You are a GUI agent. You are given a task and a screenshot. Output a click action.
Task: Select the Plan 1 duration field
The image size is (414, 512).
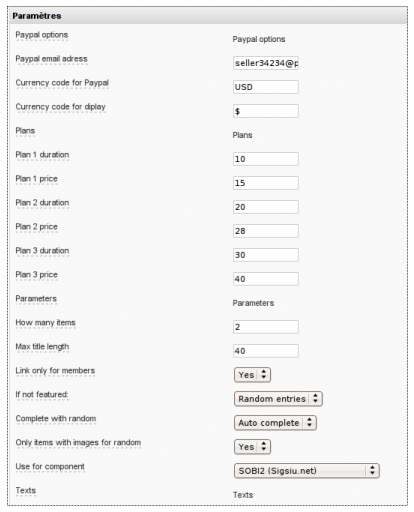tap(266, 159)
